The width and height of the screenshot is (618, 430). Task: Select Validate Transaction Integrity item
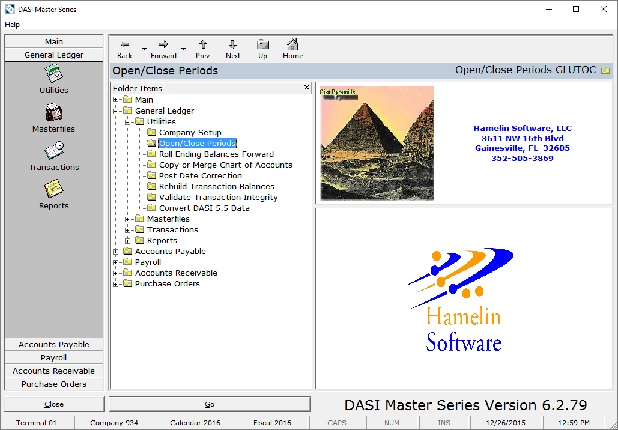coord(218,197)
